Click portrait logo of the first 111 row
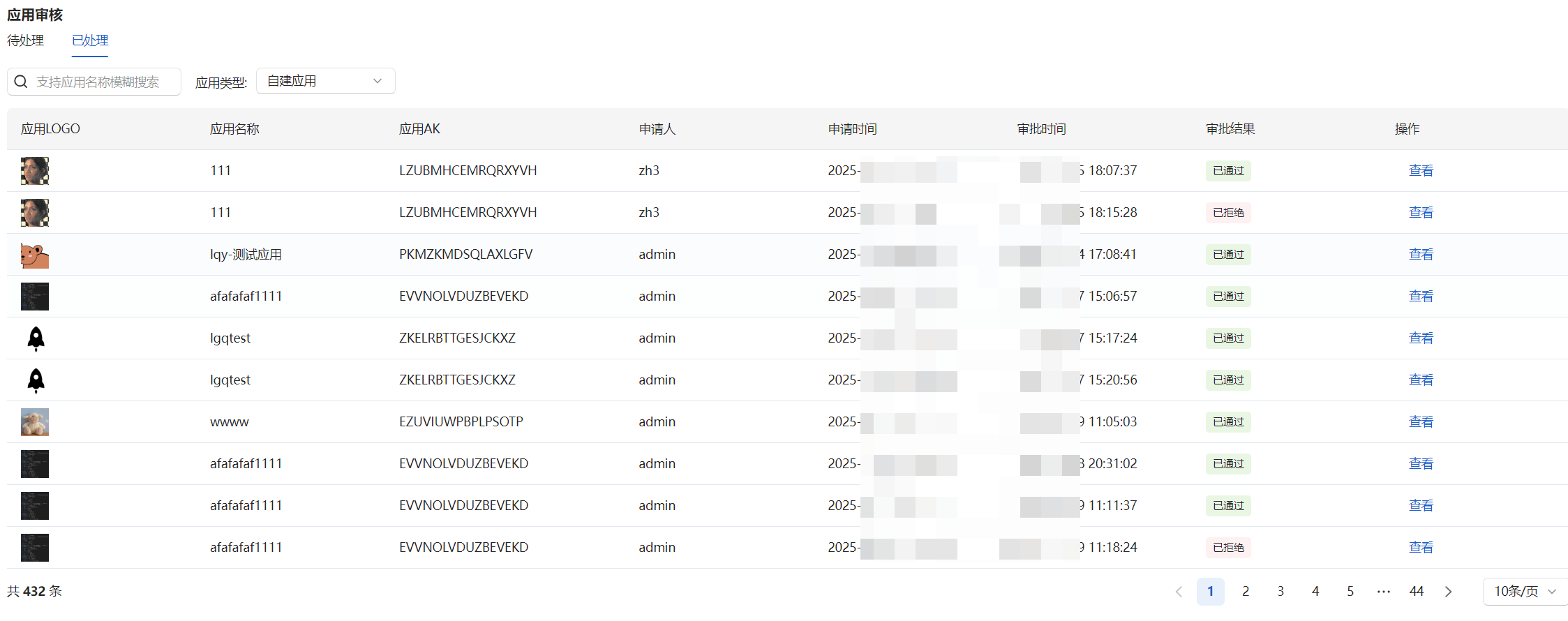The height and width of the screenshot is (621, 1568). (34, 171)
